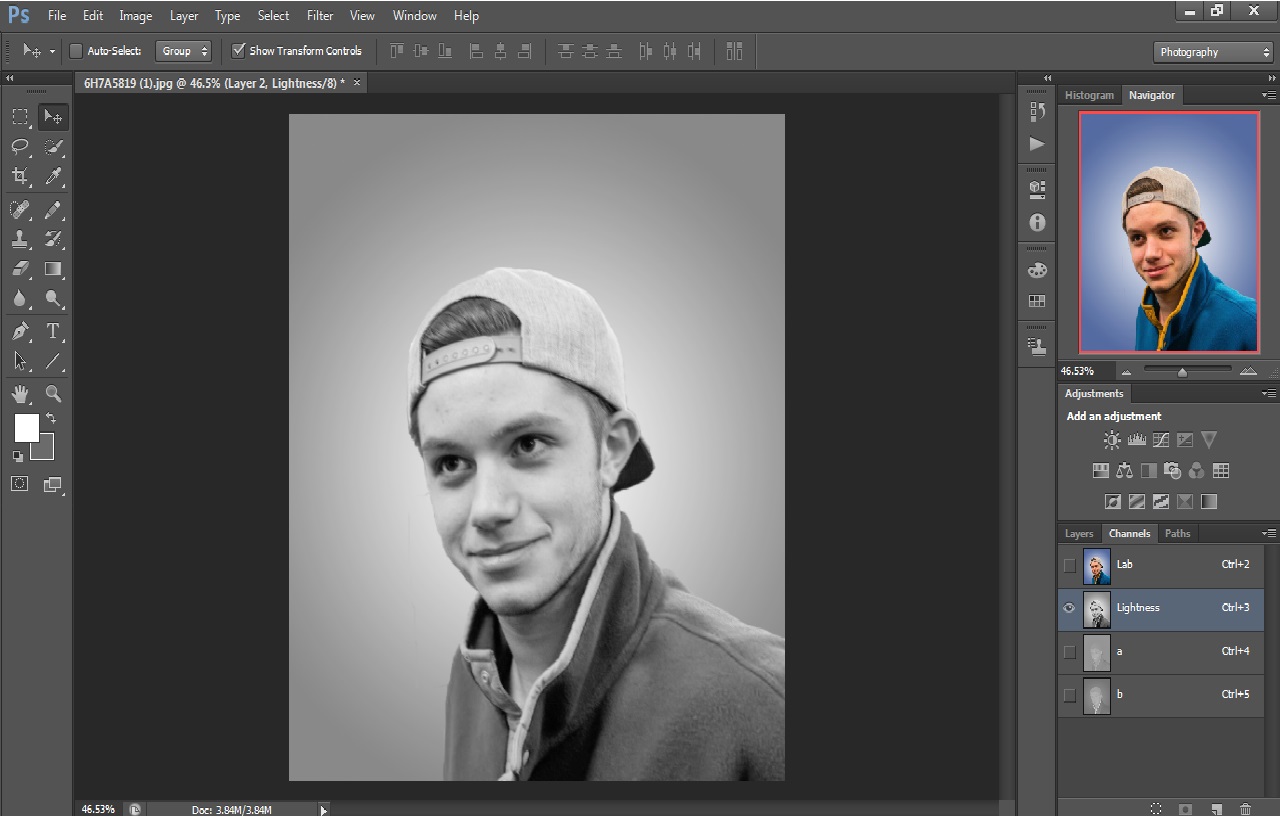The height and width of the screenshot is (816, 1280).
Task: Open the Filter menu
Action: pyautogui.click(x=320, y=15)
